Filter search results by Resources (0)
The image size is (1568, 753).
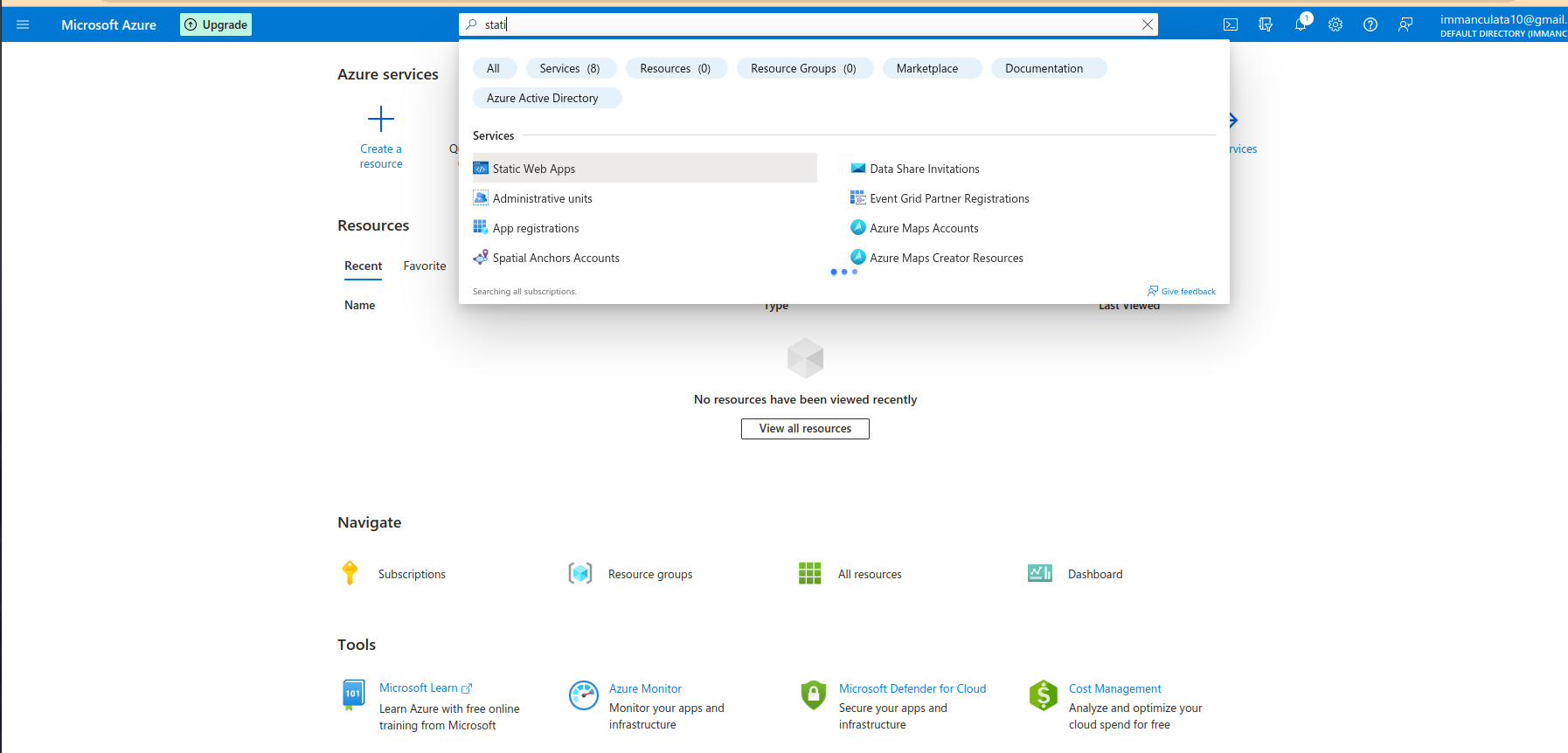click(x=676, y=68)
